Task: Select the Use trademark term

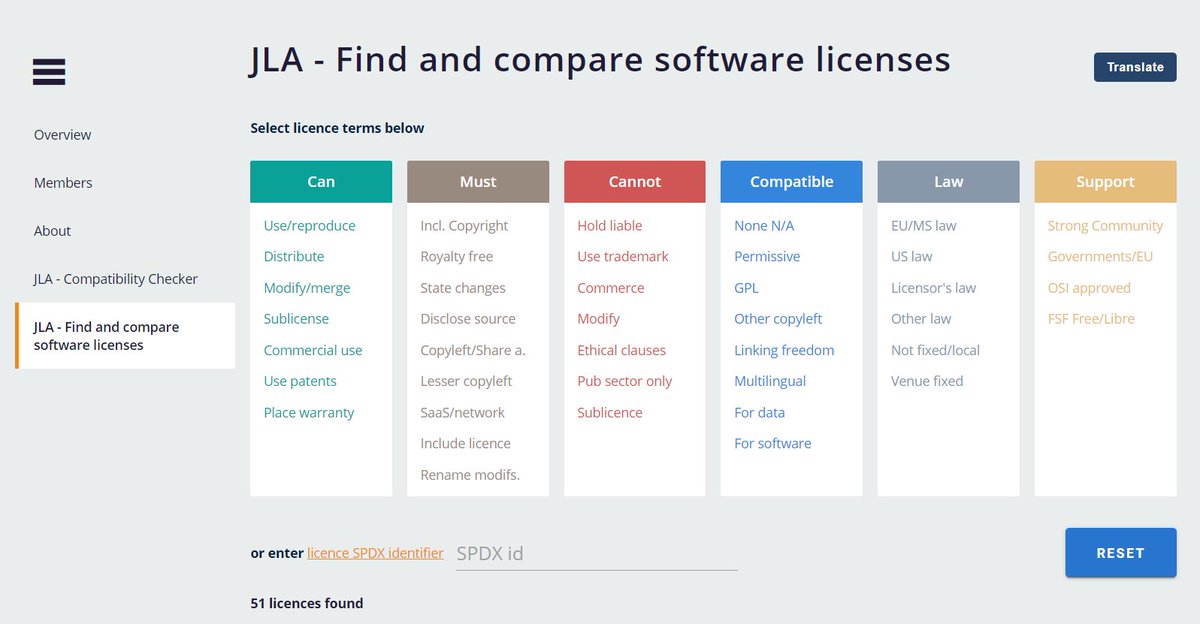Action: 623,257
